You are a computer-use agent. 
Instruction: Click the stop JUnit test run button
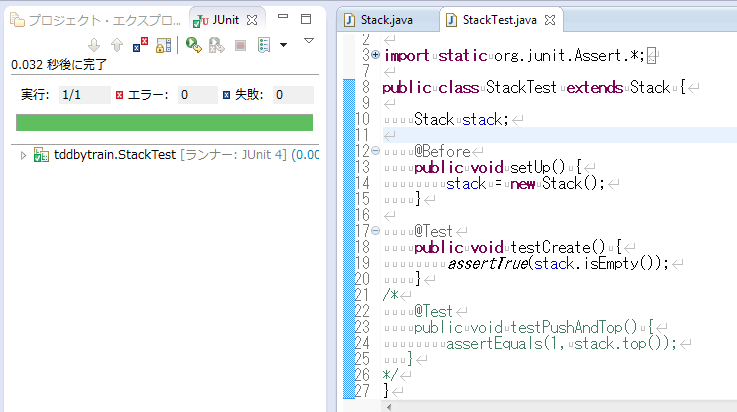tap(240, 45)
